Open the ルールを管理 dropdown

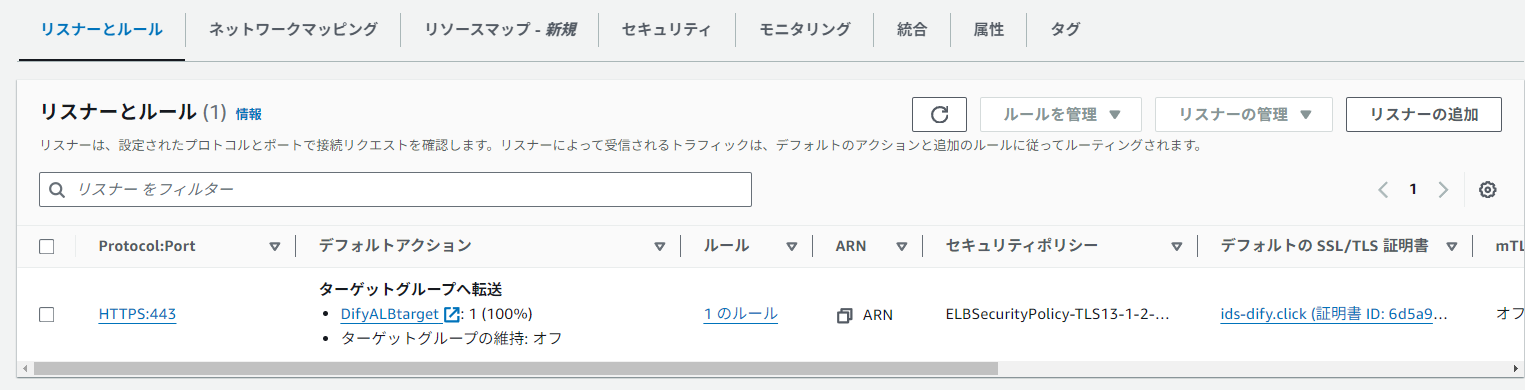coord(1061,115)
